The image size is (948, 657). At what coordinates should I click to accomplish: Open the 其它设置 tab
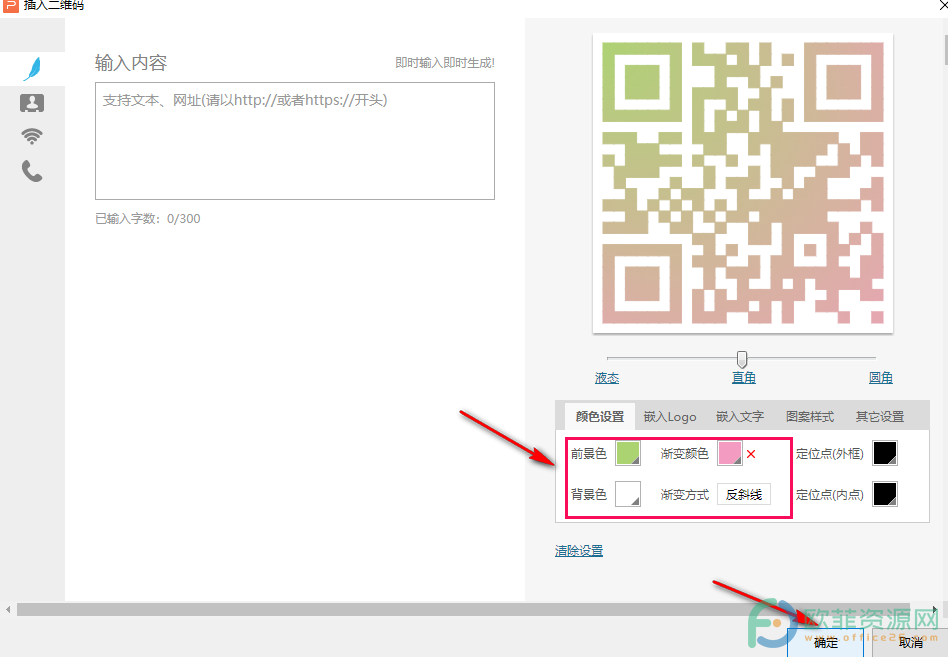(x=880, y=416)
